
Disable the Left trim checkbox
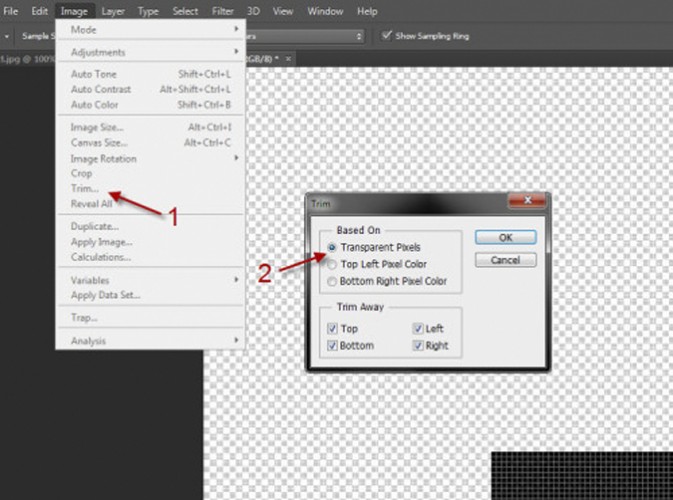416,328
